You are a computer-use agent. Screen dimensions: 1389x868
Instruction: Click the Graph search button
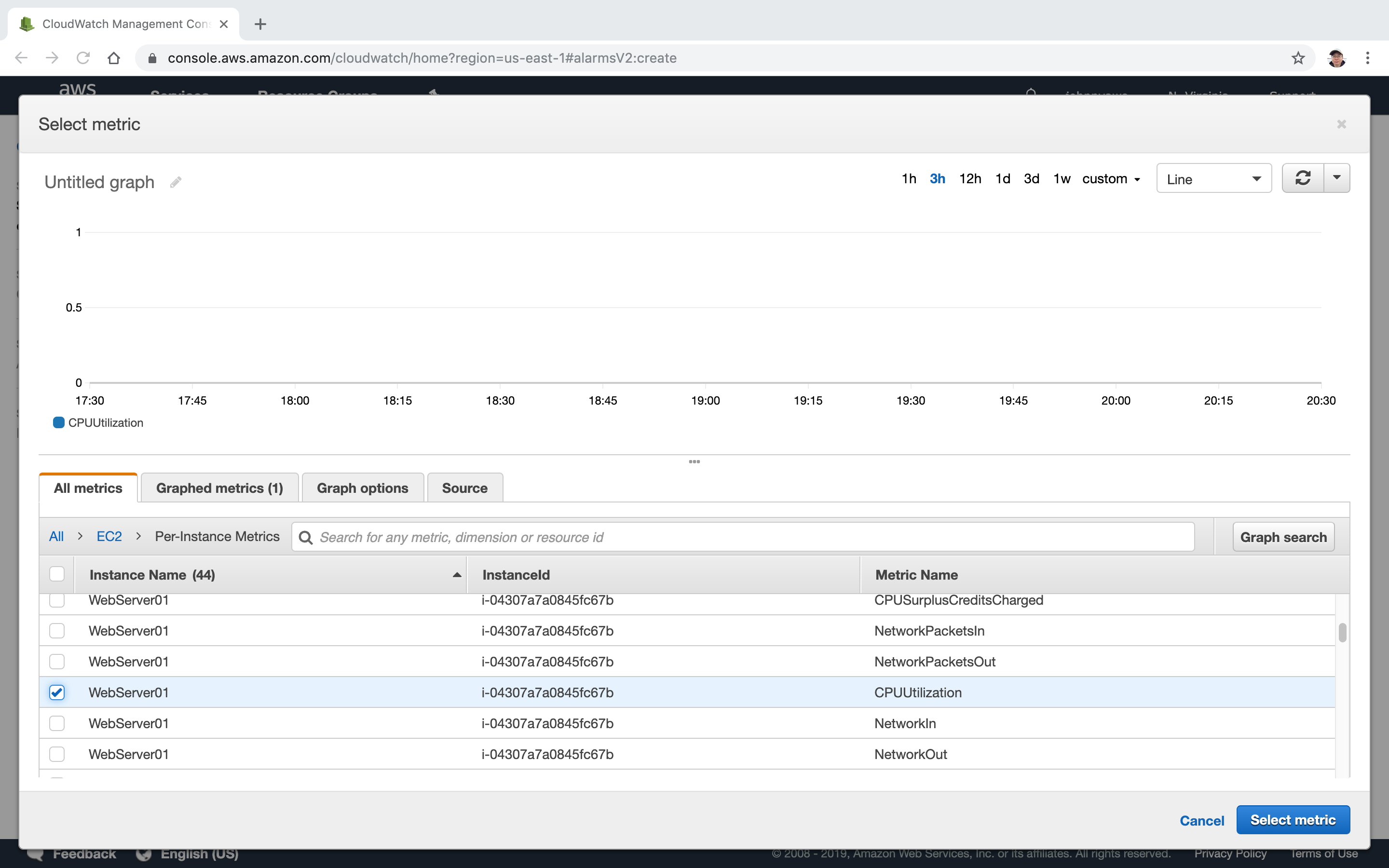(x=1283, y=537)
